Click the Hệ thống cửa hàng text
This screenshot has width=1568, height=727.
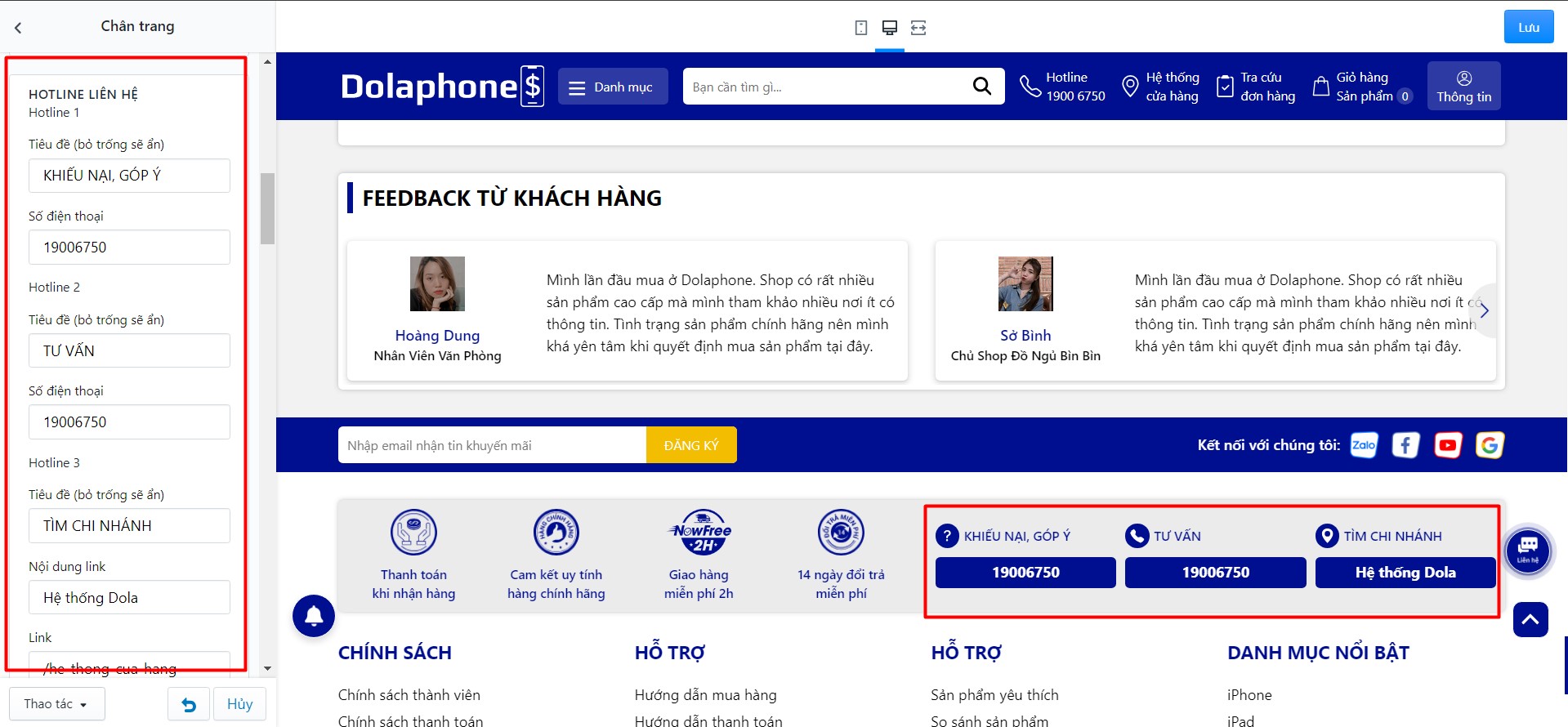coord(1173,87)
